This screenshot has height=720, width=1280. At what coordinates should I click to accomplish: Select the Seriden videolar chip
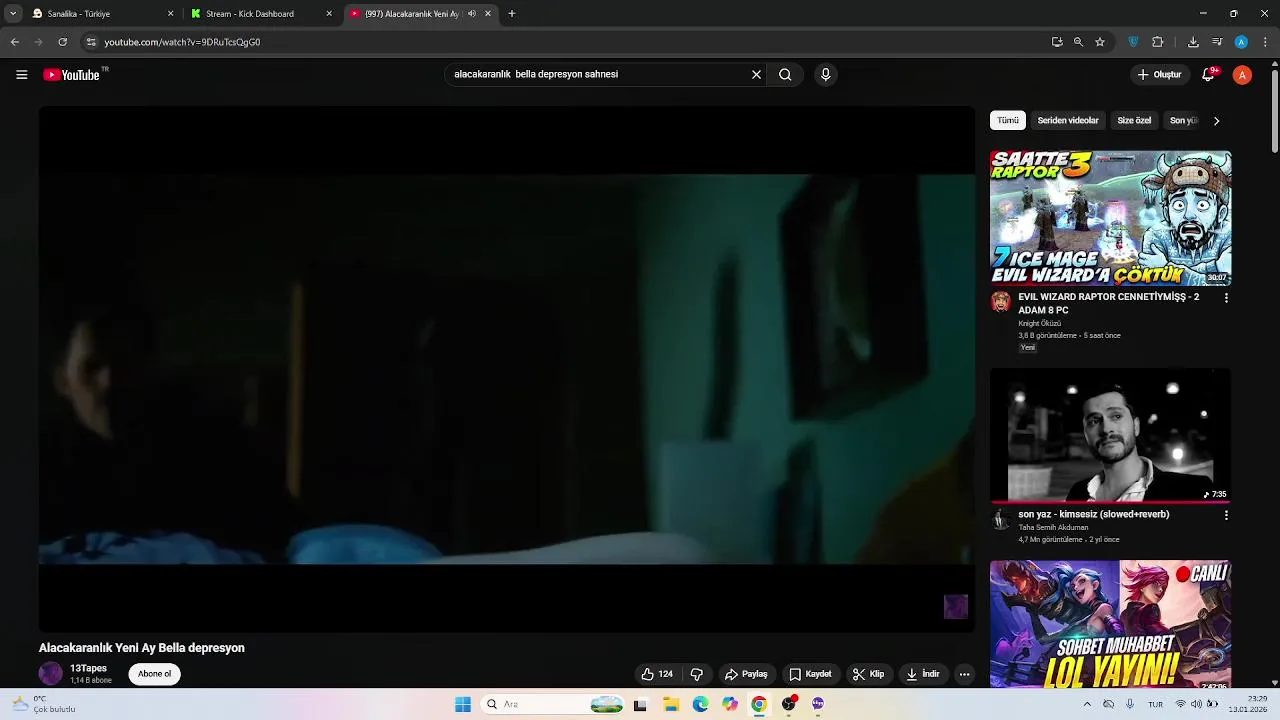click(x=1068, y=120)
